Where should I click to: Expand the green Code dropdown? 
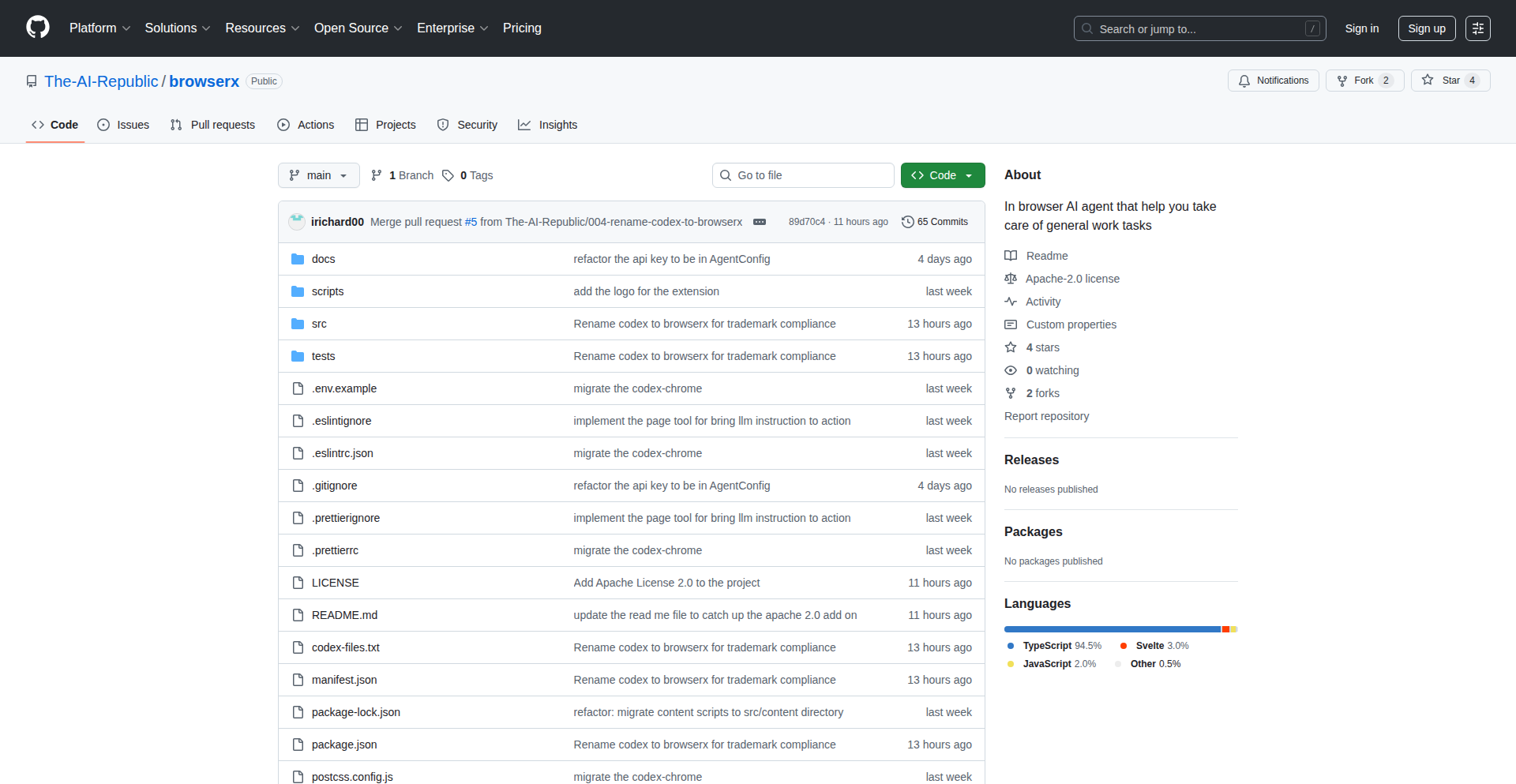point(942,175)
